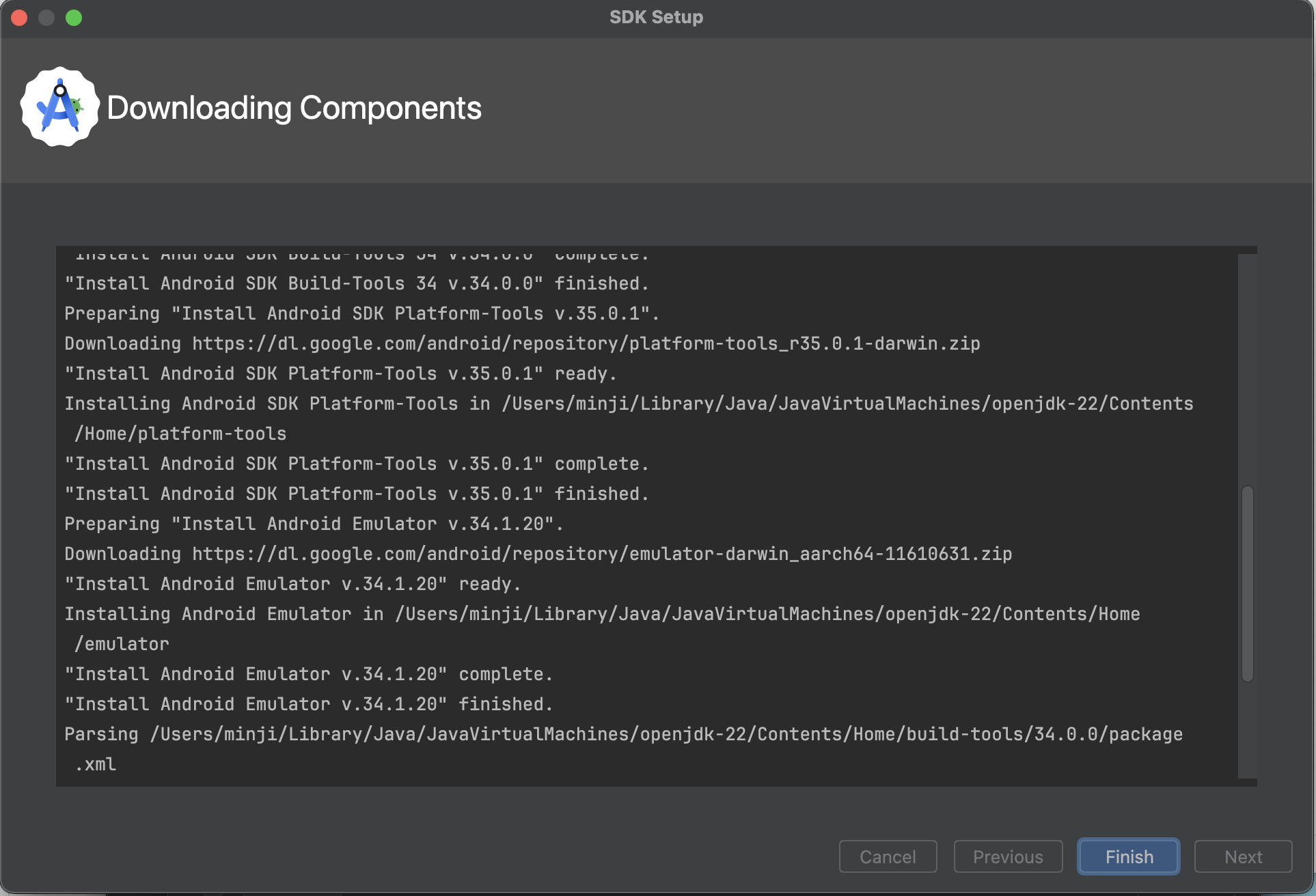Click the platform-tools_r35.0.1-darwin.zip download line
Image resolution: width=1316 pixels, height=896 pixels.
[523, 344]
